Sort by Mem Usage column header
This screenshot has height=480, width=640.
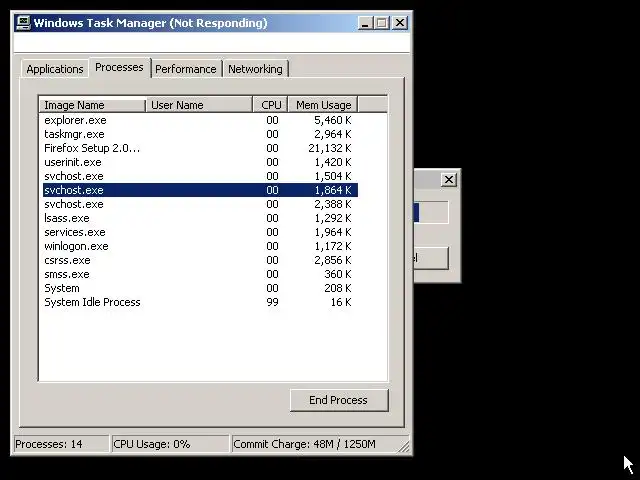coord(323,105)
